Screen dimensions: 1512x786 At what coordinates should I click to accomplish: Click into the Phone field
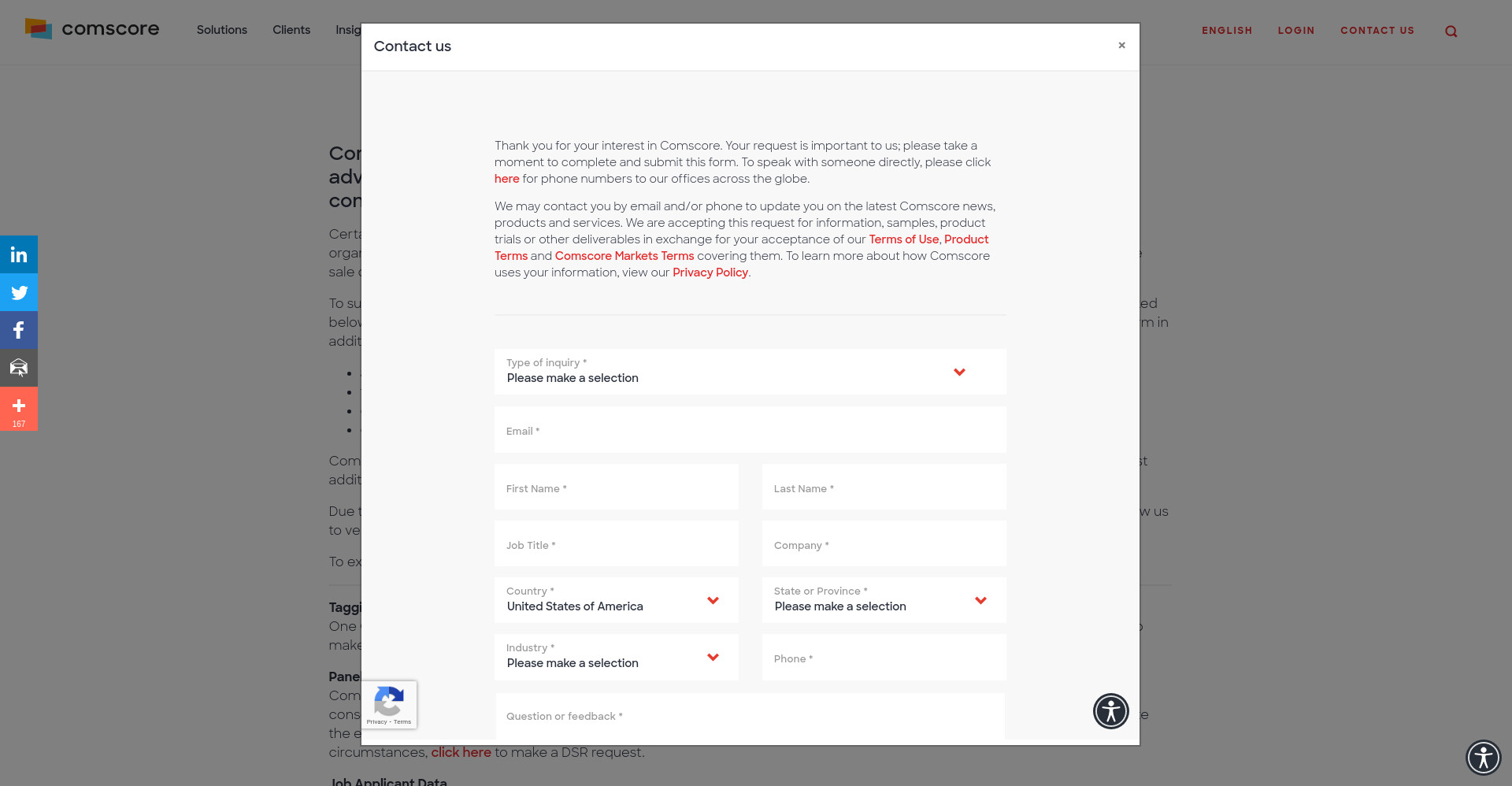884,657
